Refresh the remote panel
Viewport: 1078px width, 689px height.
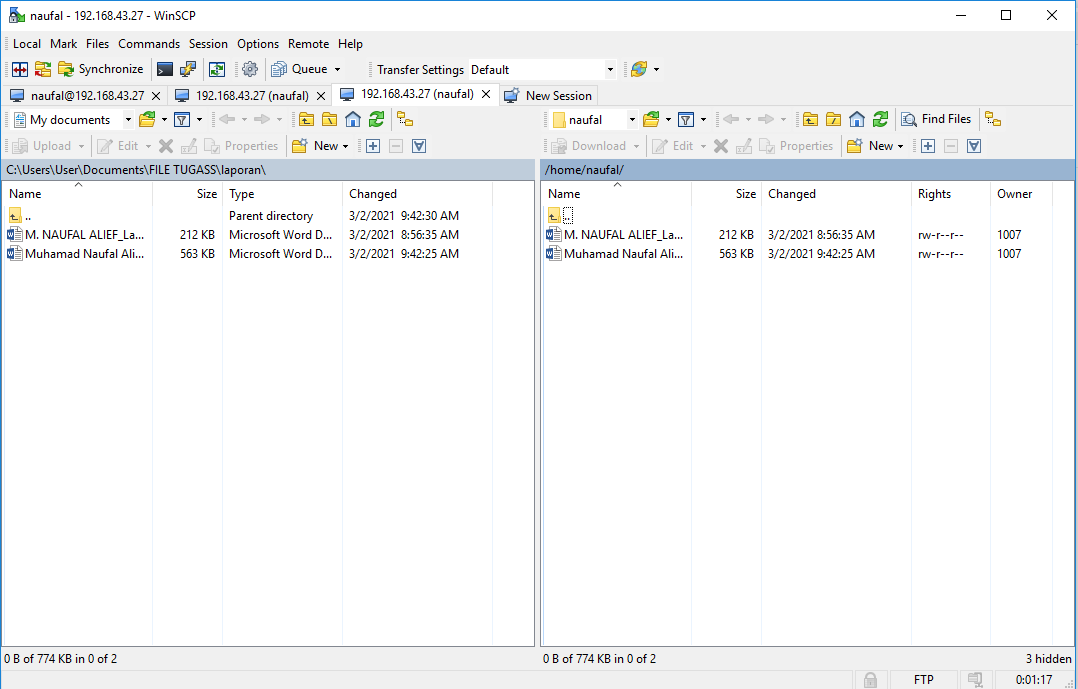(x=880, y=120)
